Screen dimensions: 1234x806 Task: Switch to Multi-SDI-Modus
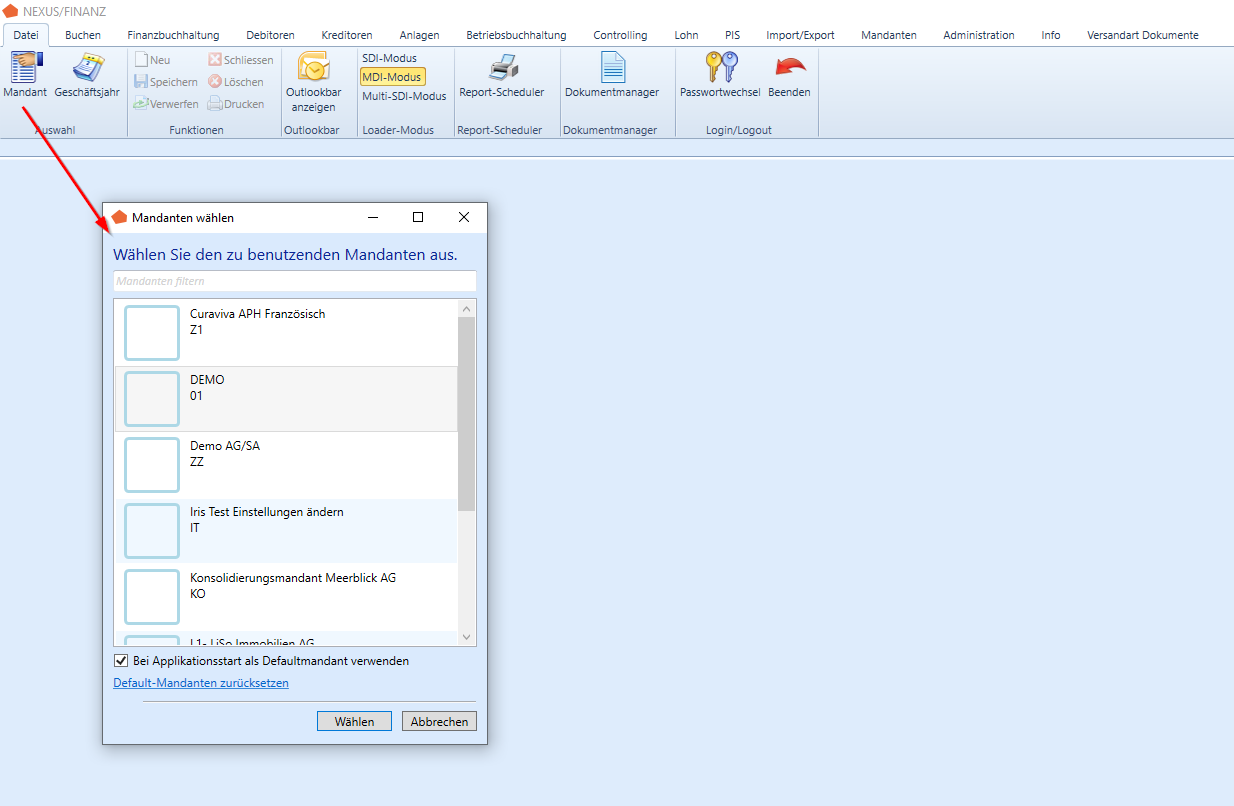(404, 97)
